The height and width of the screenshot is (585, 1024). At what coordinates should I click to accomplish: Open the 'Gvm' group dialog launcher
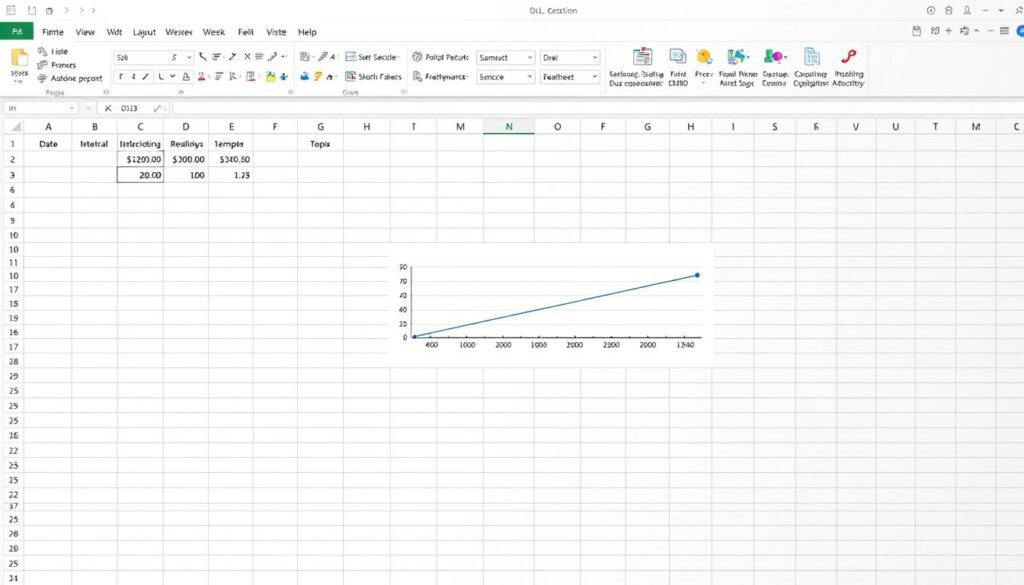[x=404, y=92]
